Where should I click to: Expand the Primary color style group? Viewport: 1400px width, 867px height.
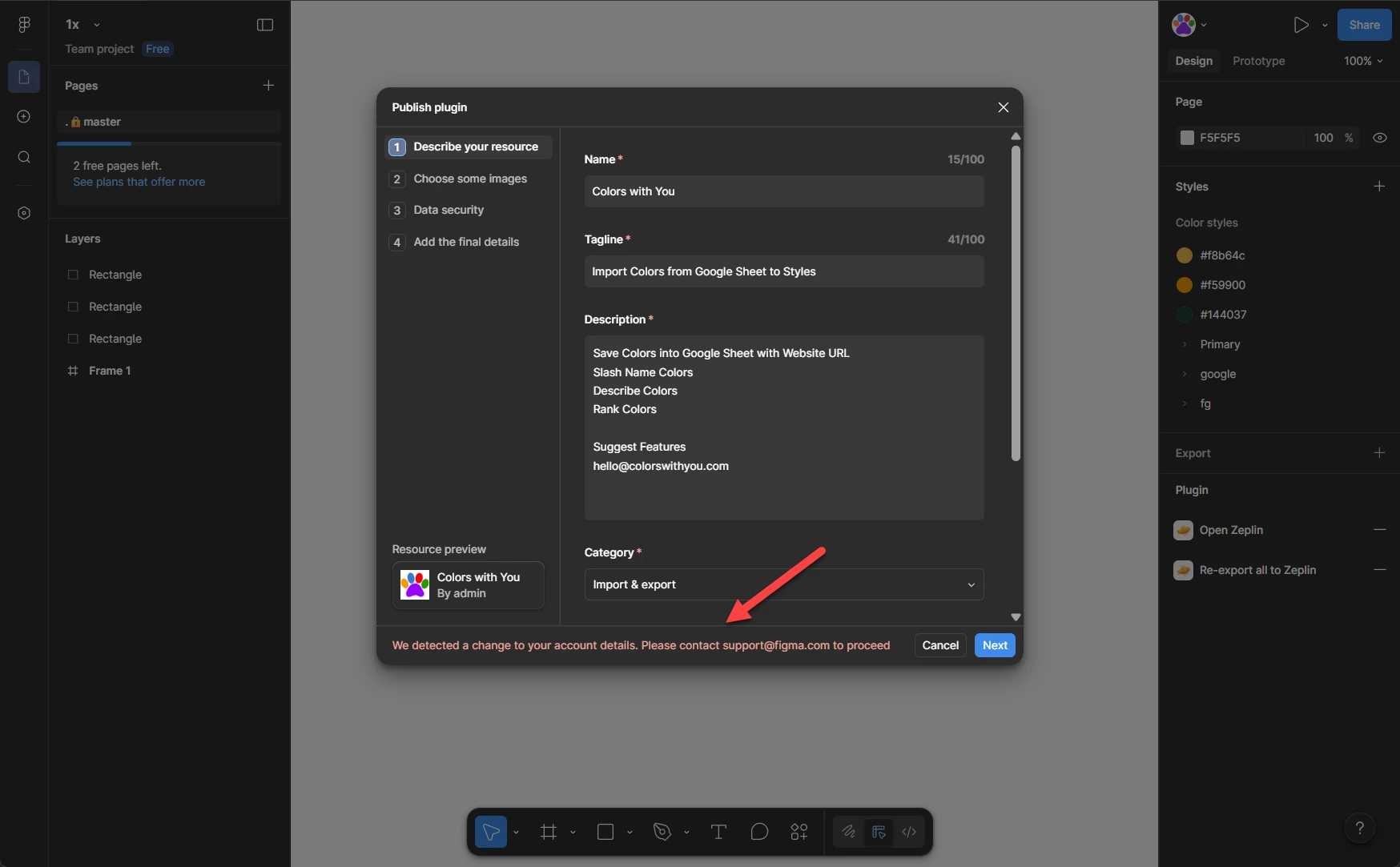1185,344
